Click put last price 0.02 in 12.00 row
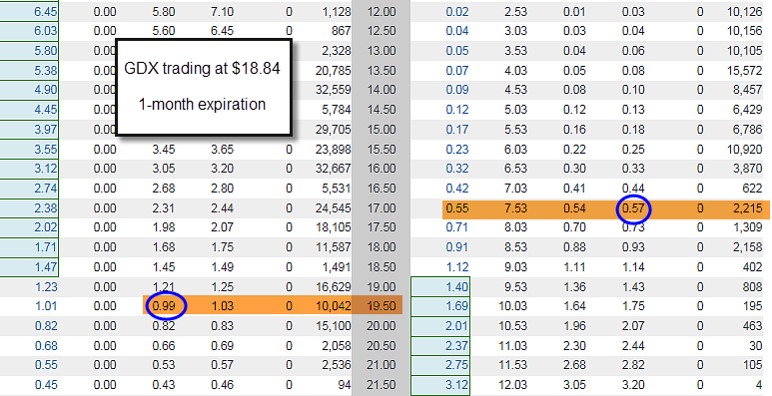The image size is (772, 396). tap(457, 11)
